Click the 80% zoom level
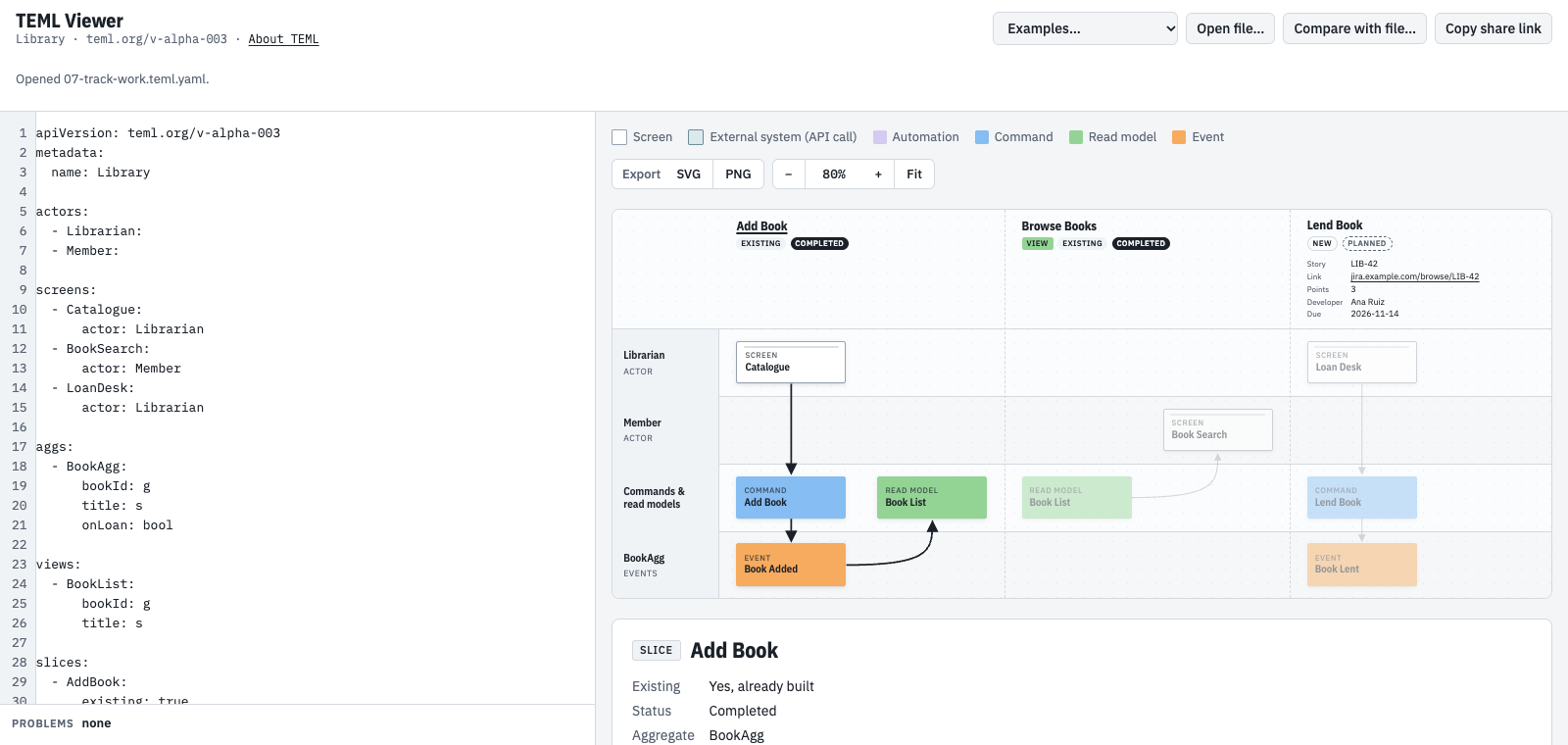Viewport: 1568px width, 745px height. (x=834, y=174)
